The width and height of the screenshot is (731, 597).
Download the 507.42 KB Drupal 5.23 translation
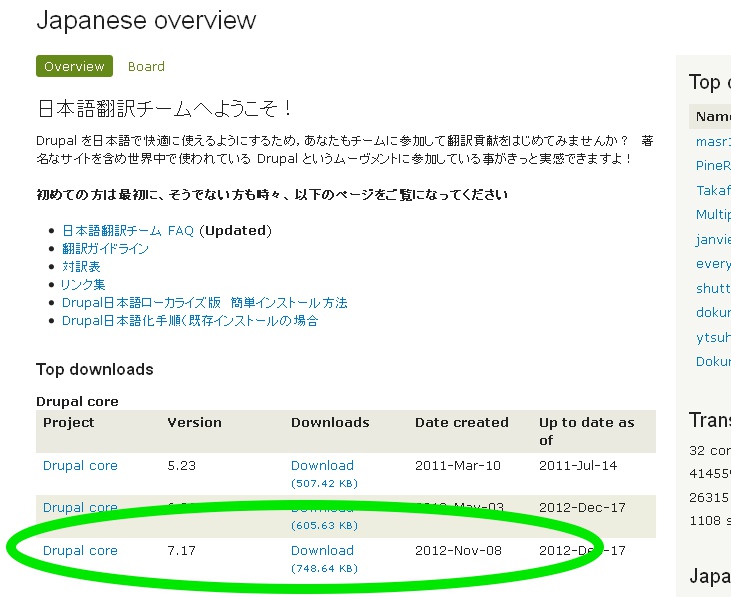pyautogui.click(x=322, y=465)
